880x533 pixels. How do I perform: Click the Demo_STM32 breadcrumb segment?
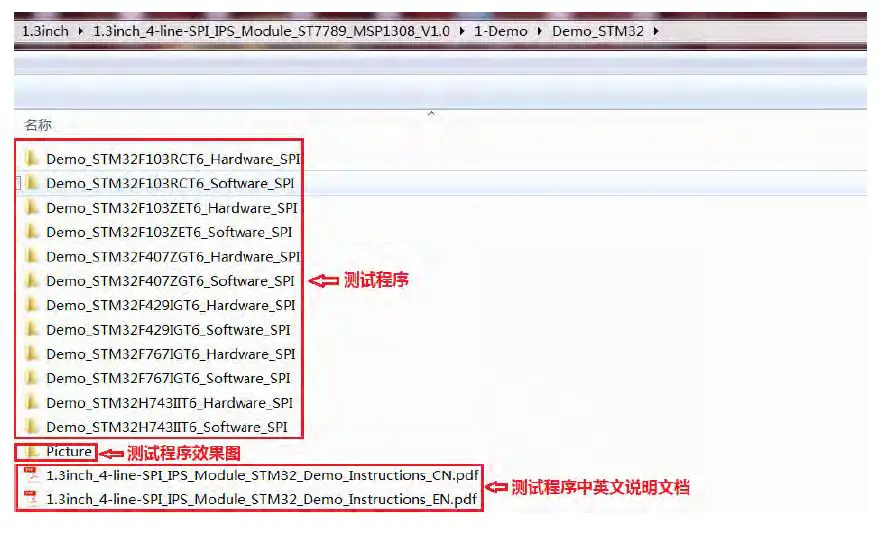(598, 31)
